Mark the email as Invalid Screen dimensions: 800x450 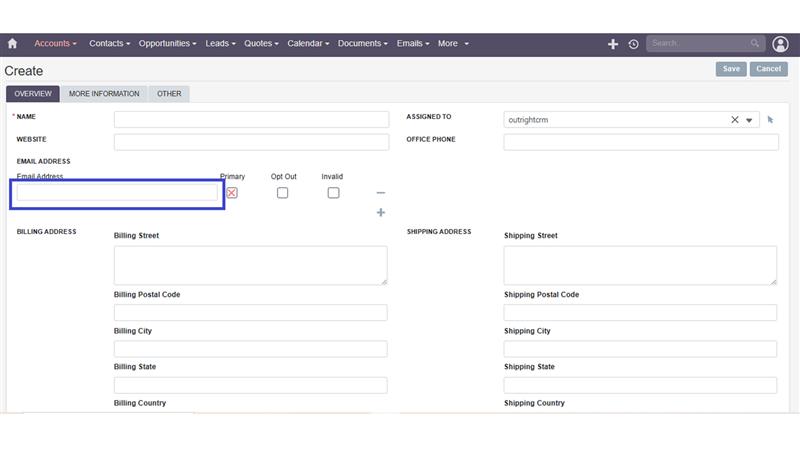(333, 193)
